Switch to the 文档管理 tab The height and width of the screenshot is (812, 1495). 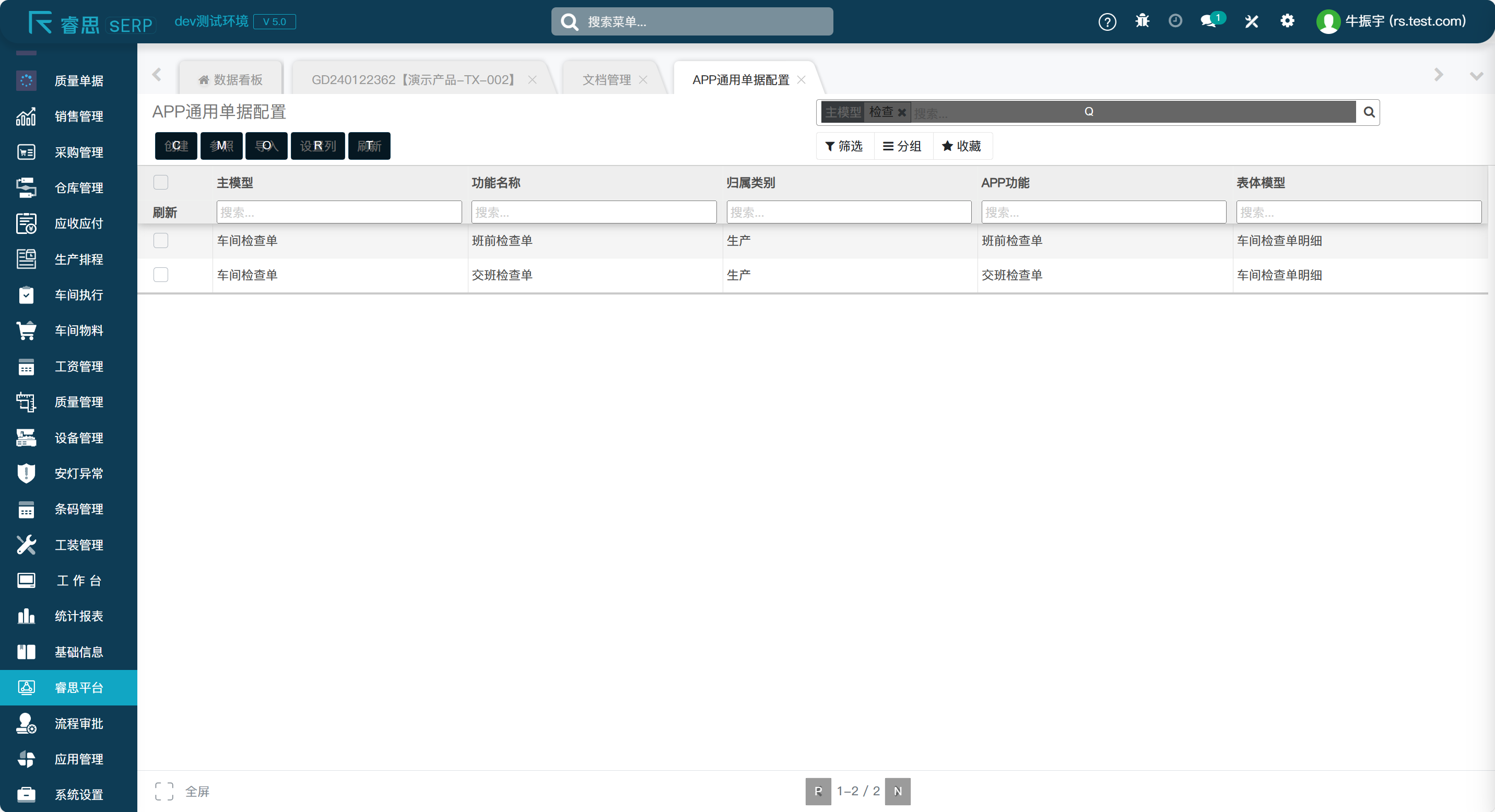(606, 79)
